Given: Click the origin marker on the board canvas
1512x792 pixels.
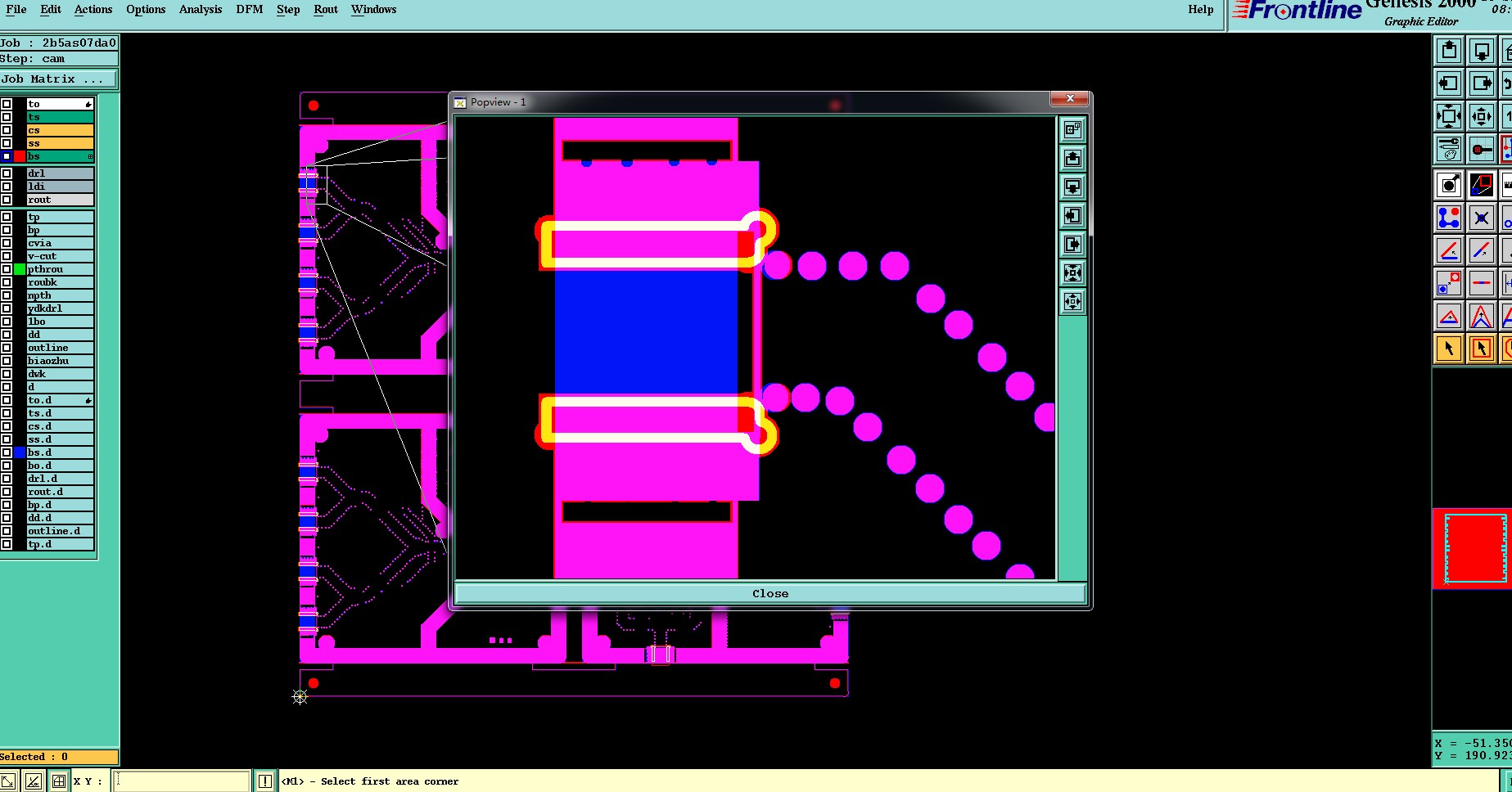Looking at the screenshot, I should tap(300, 697).
